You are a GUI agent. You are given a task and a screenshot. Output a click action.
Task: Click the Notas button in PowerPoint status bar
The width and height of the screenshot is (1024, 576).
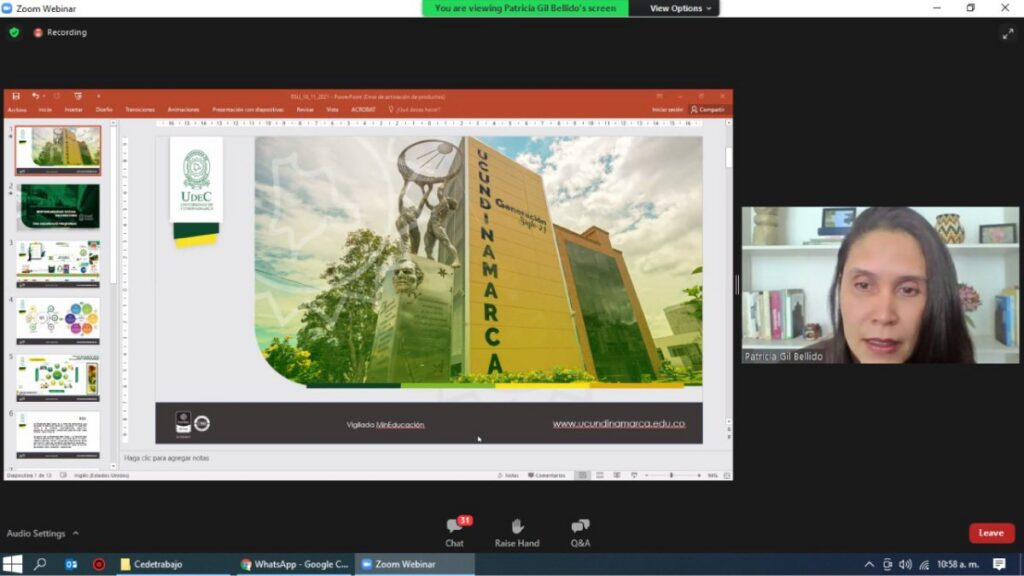pyautogui.click(x=508, y=475)
